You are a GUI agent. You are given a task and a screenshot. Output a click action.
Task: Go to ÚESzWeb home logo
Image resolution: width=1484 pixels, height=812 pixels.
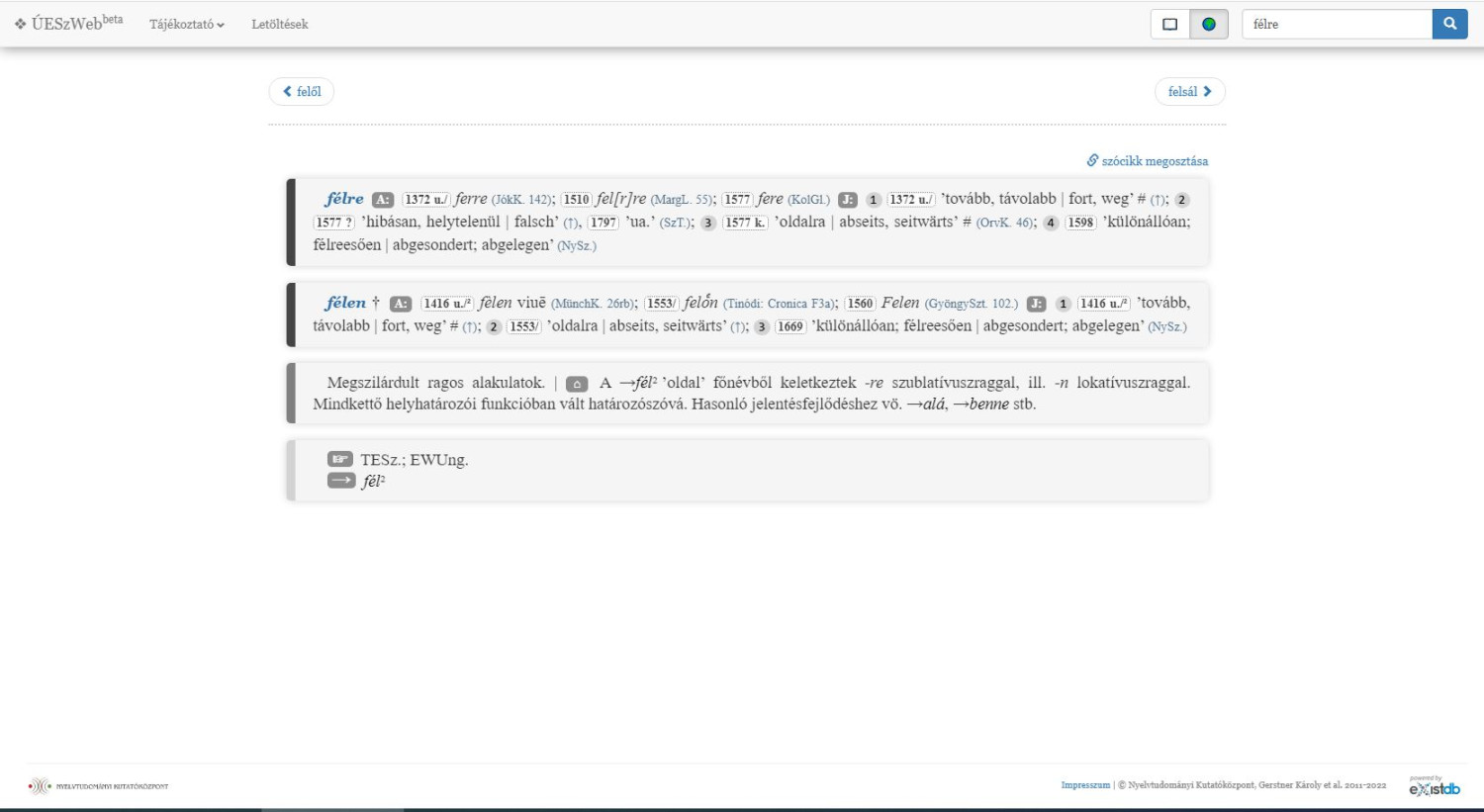point(69,23)
